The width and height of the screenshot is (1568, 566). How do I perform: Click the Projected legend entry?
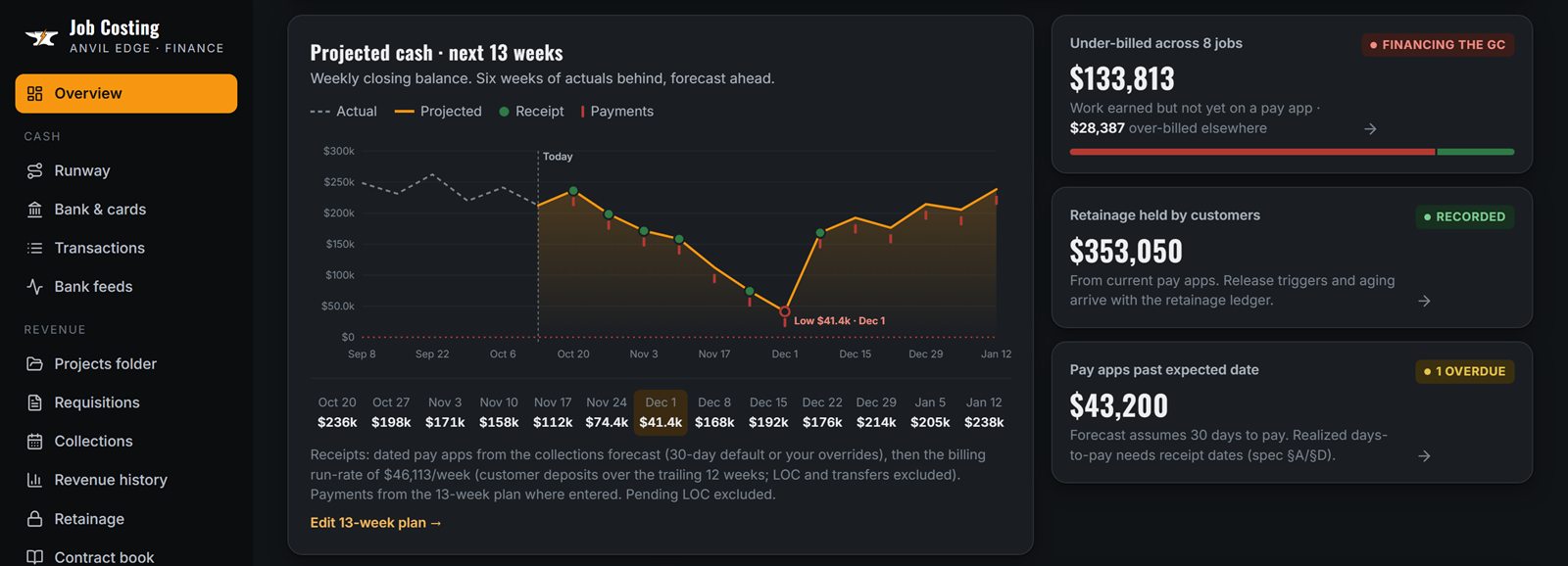438,112
